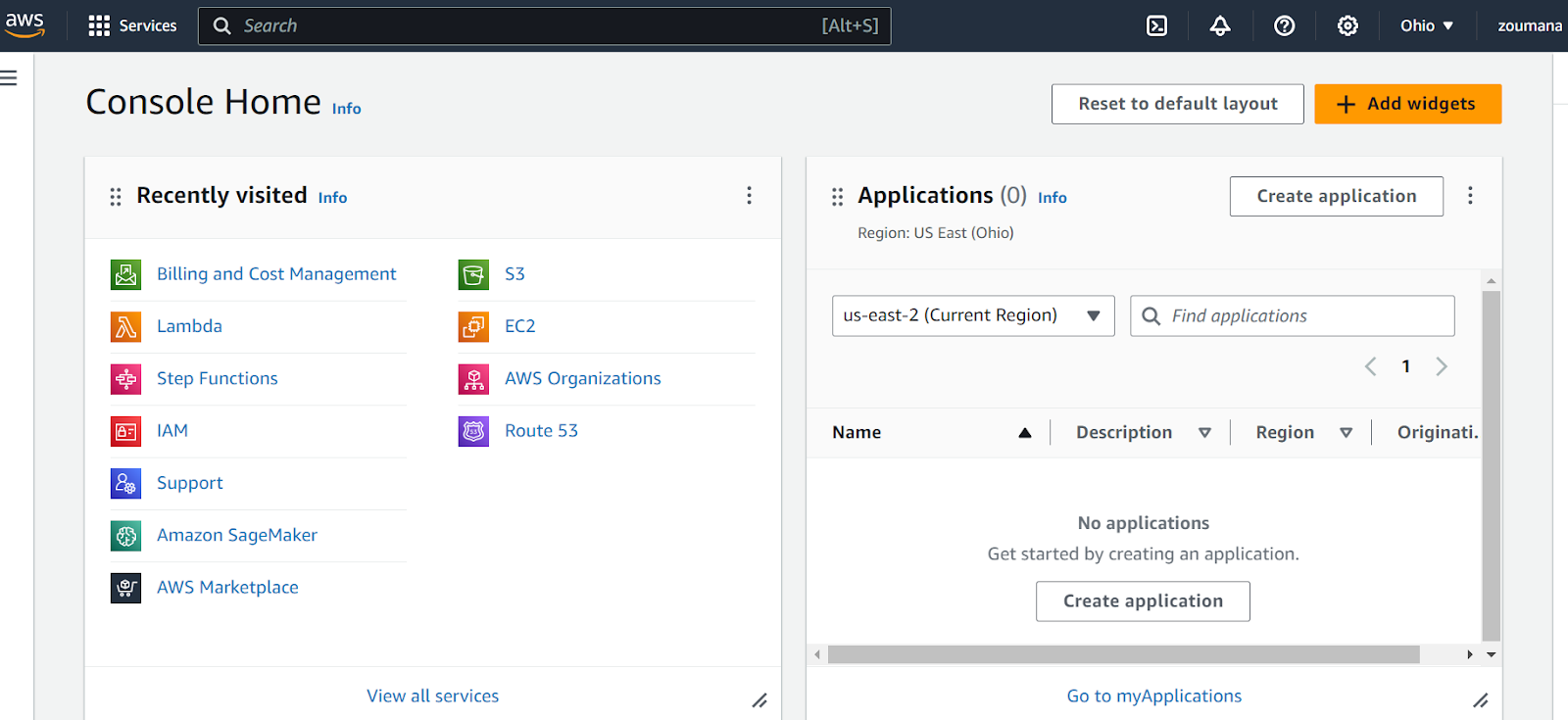Open Recently visited widget options menu
This screenshot has width=1568, height=720.
tap(749, 196)
